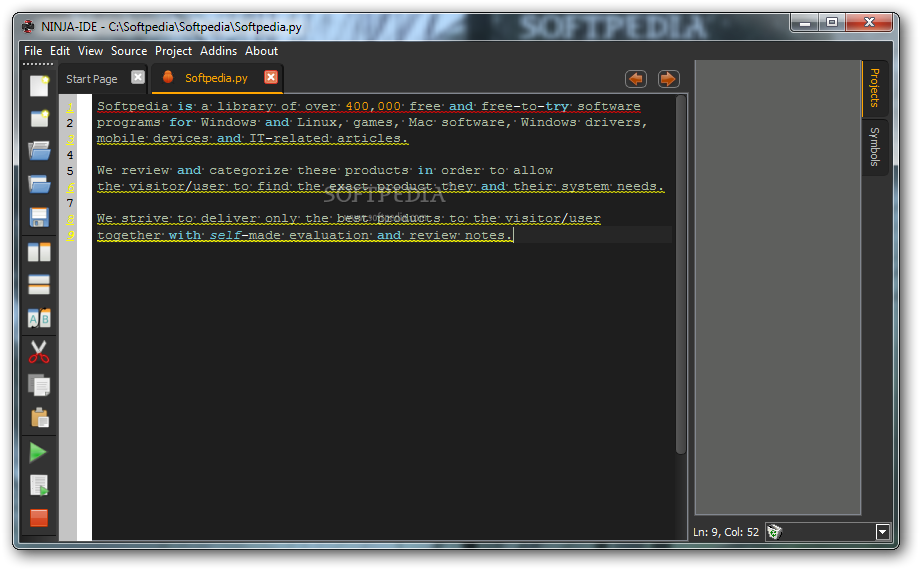Click the word 'self' on line 9
This screenshot has height=570, width=920.
click(x=225, y=235)
